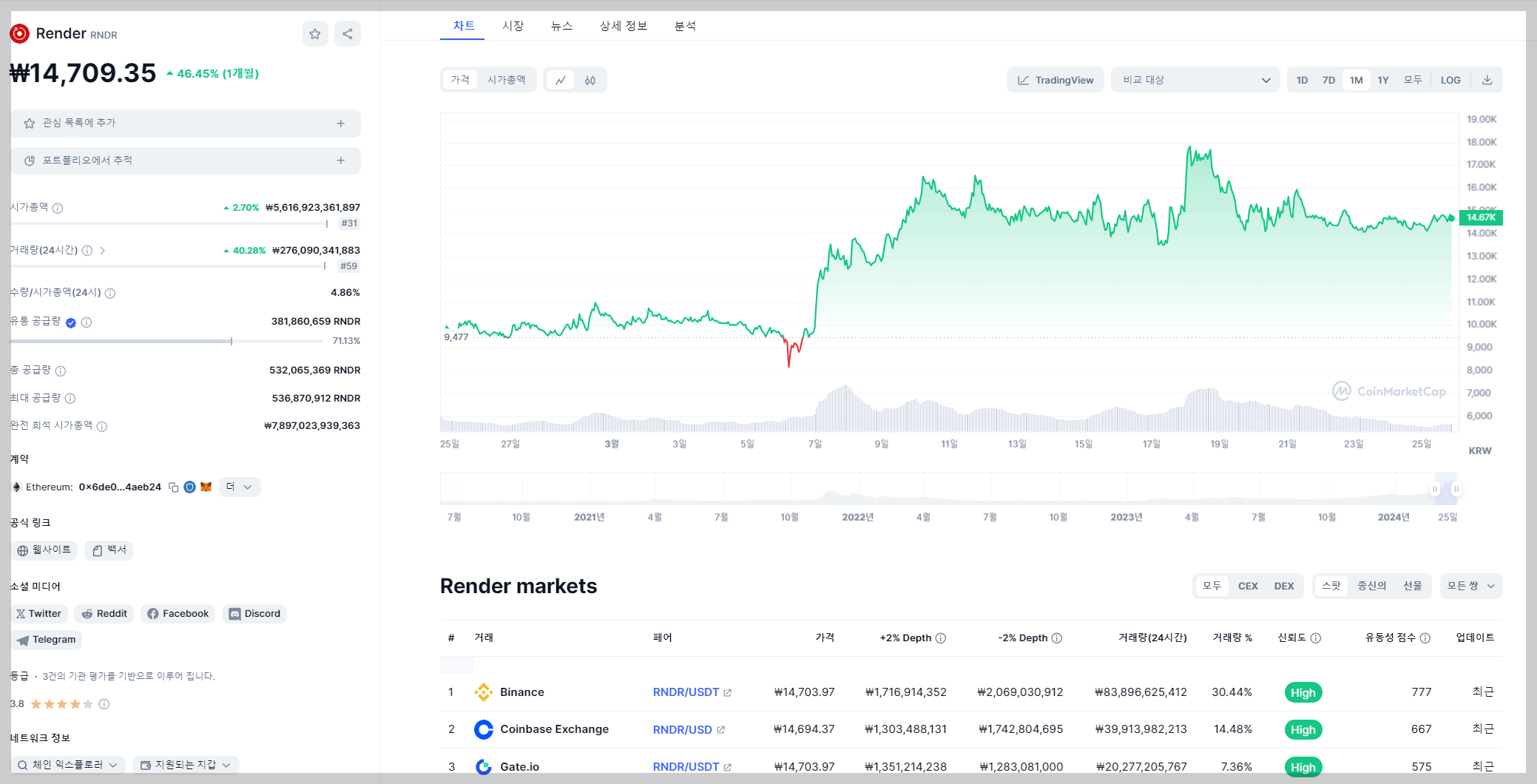Switch to line chart icon
This screenshot has width=1537, height=784.
click(x=561, y=80)
